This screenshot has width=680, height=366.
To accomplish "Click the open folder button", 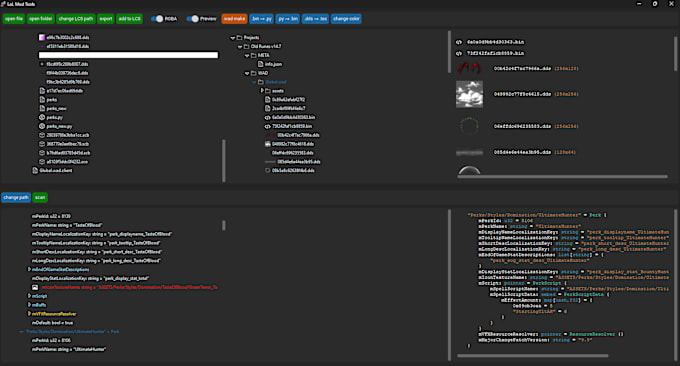I will tap(41, 19).
